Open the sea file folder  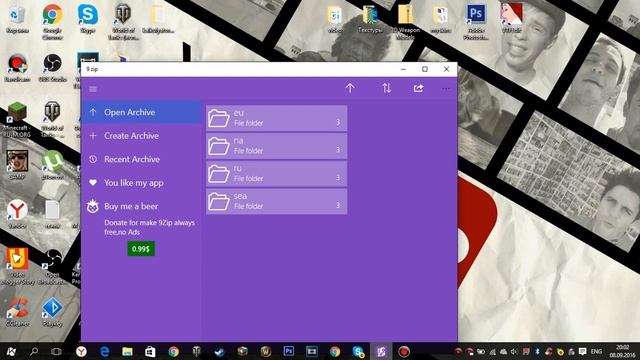[x=277, y=201]
